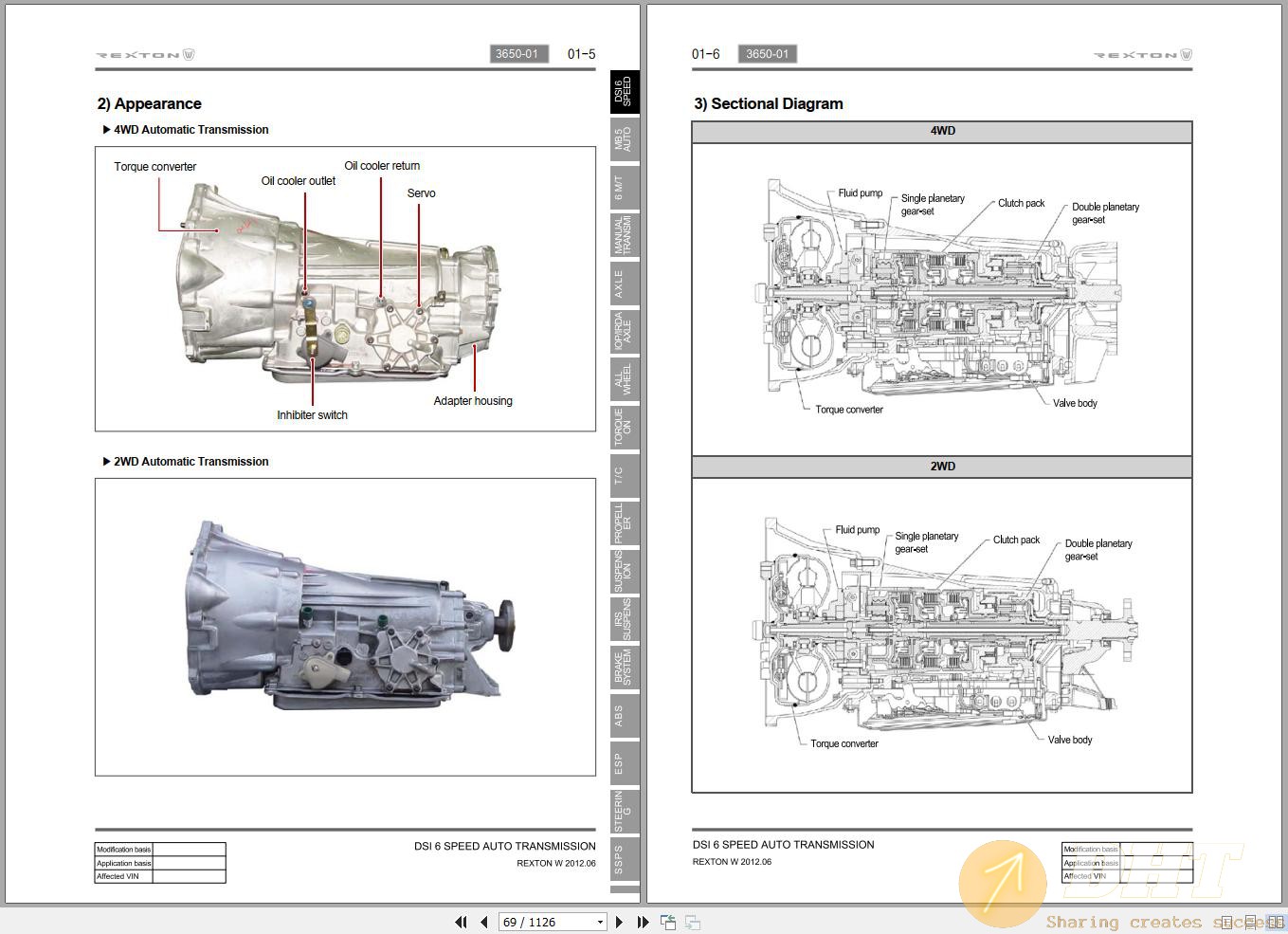Screen dimensions: 1288x934
Task: Switch to continuous page view mode
Action: pos(1251,922)
